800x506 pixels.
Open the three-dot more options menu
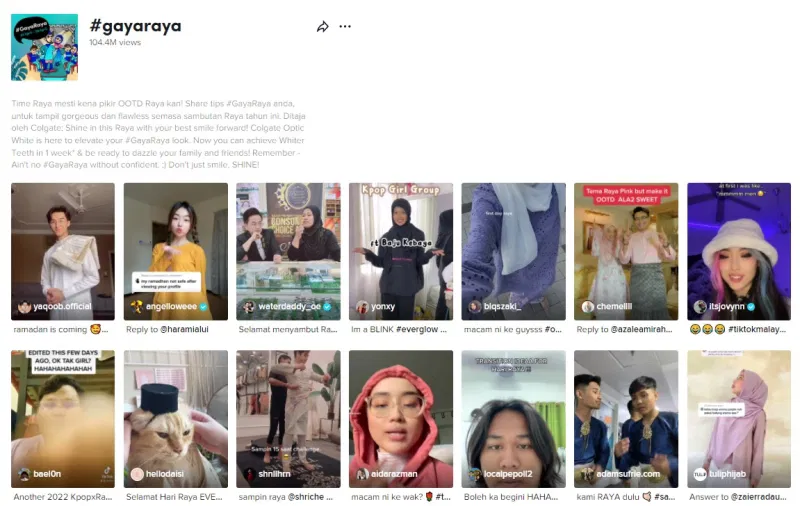[x=345, y=27]
